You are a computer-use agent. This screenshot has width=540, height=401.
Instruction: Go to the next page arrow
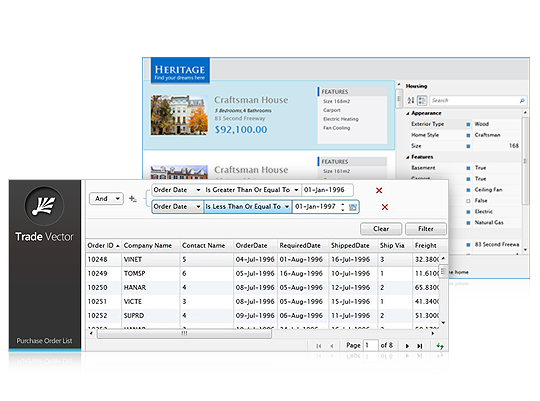[407, 346]
